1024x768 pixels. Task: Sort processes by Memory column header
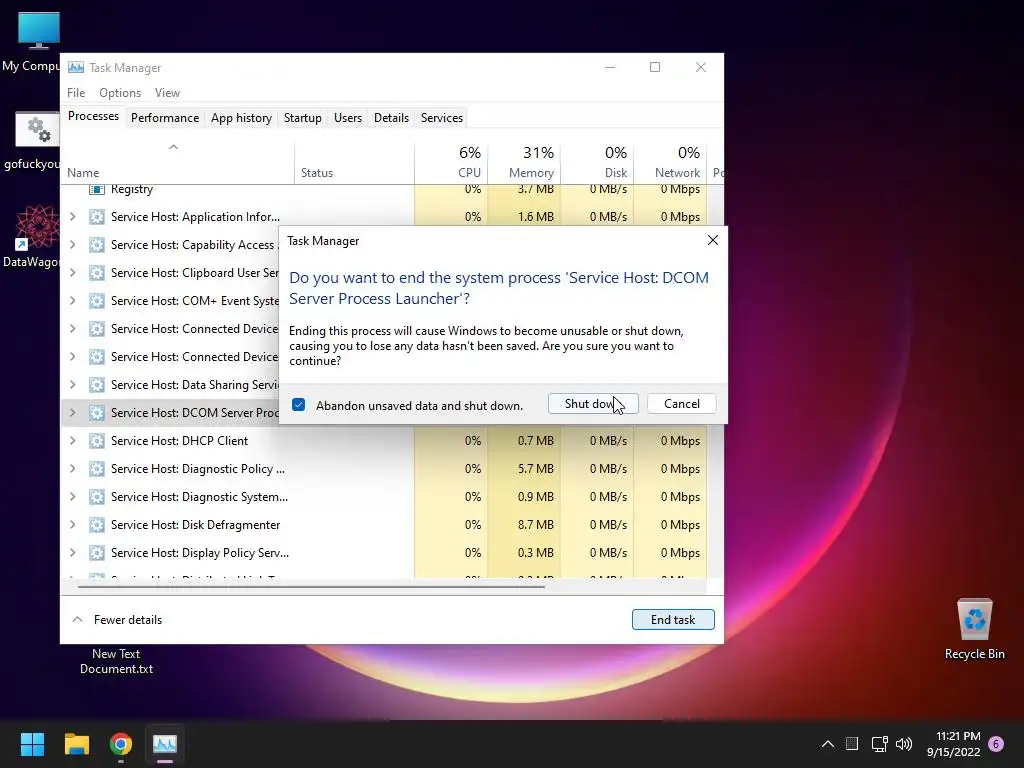[524, 162]
